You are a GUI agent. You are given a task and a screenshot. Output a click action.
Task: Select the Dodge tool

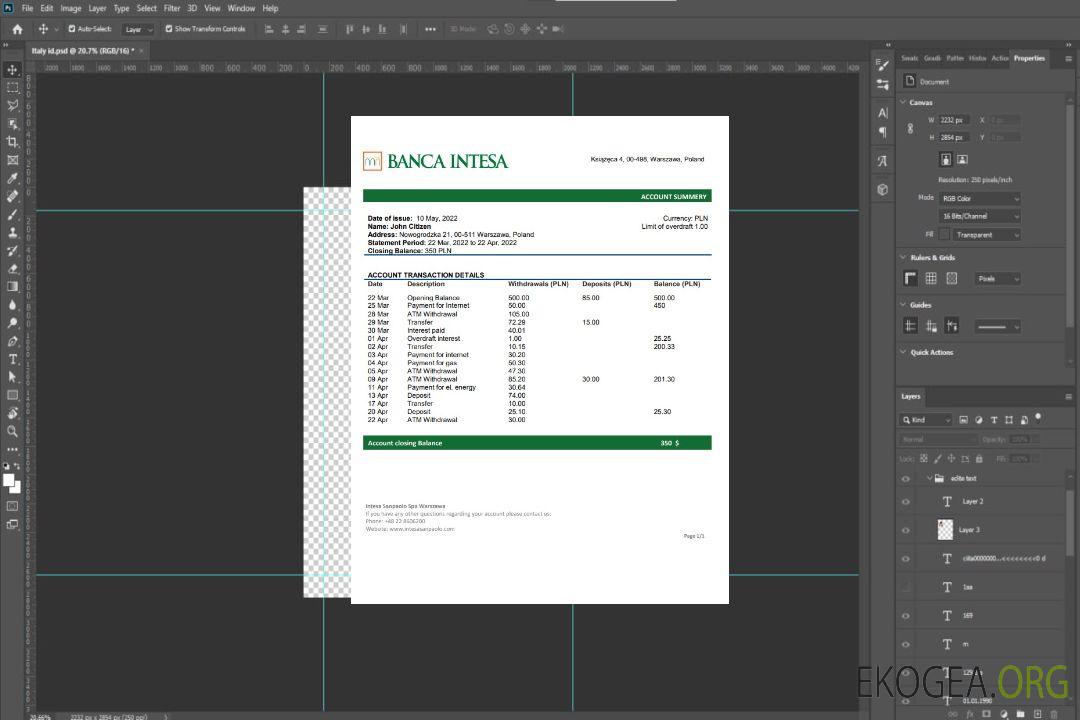click(12, 322)
